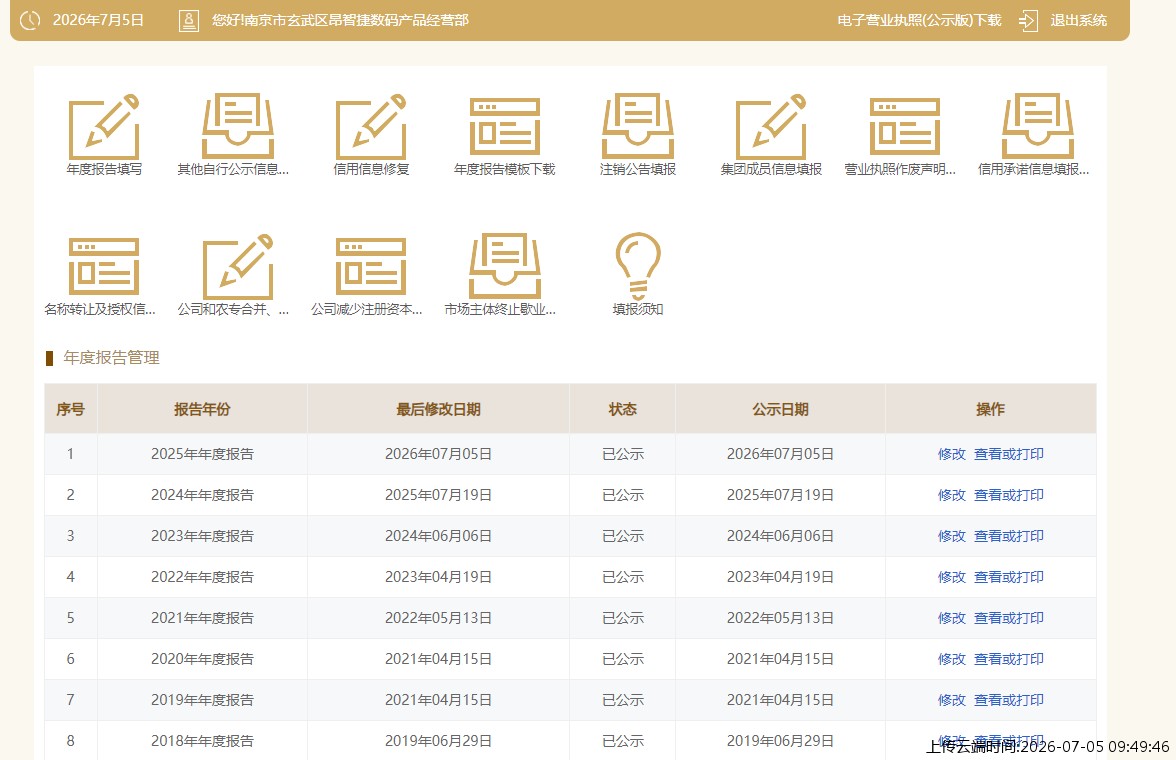Open the 市场主体终止歇业 icon
The image size is (1176, 760).
(505, 266)
